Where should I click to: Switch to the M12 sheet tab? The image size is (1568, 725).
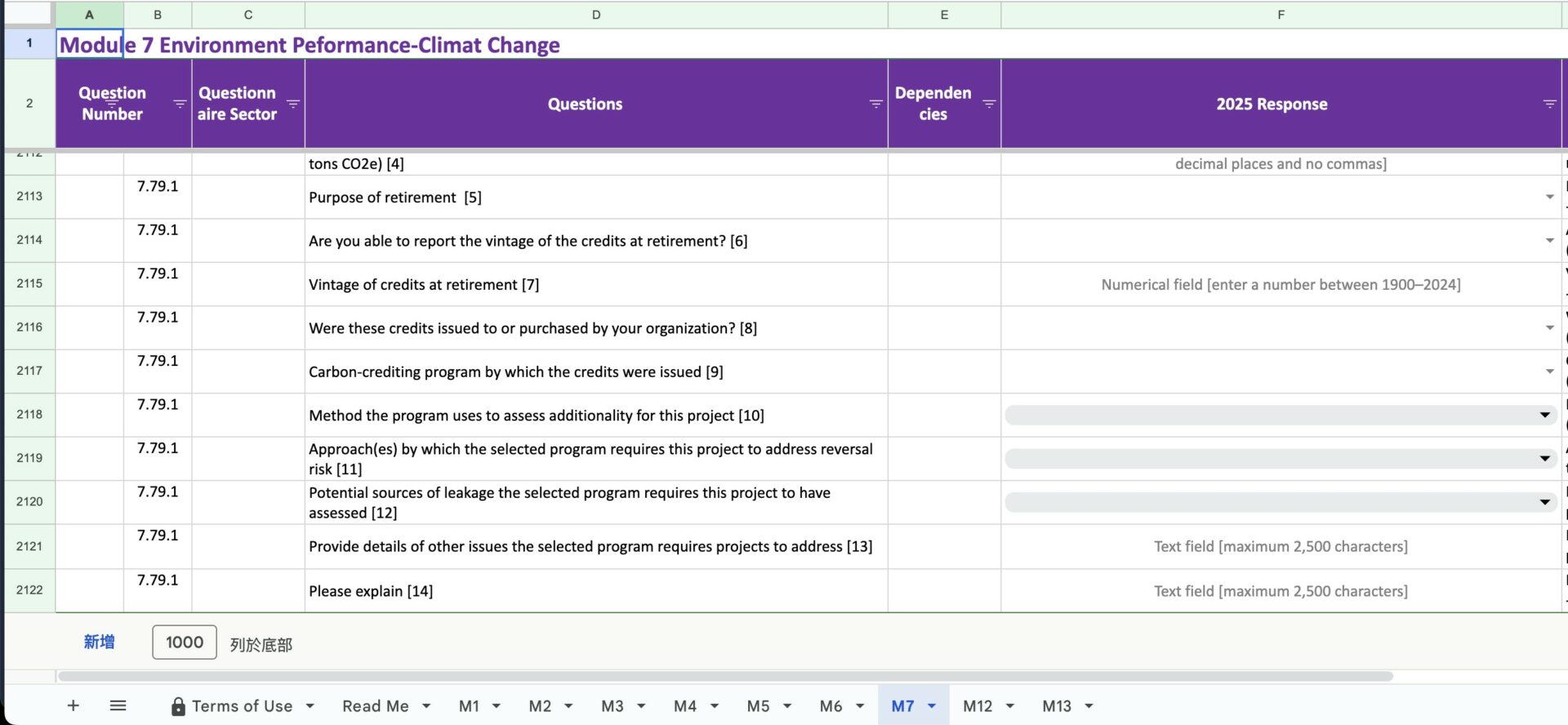978,706
